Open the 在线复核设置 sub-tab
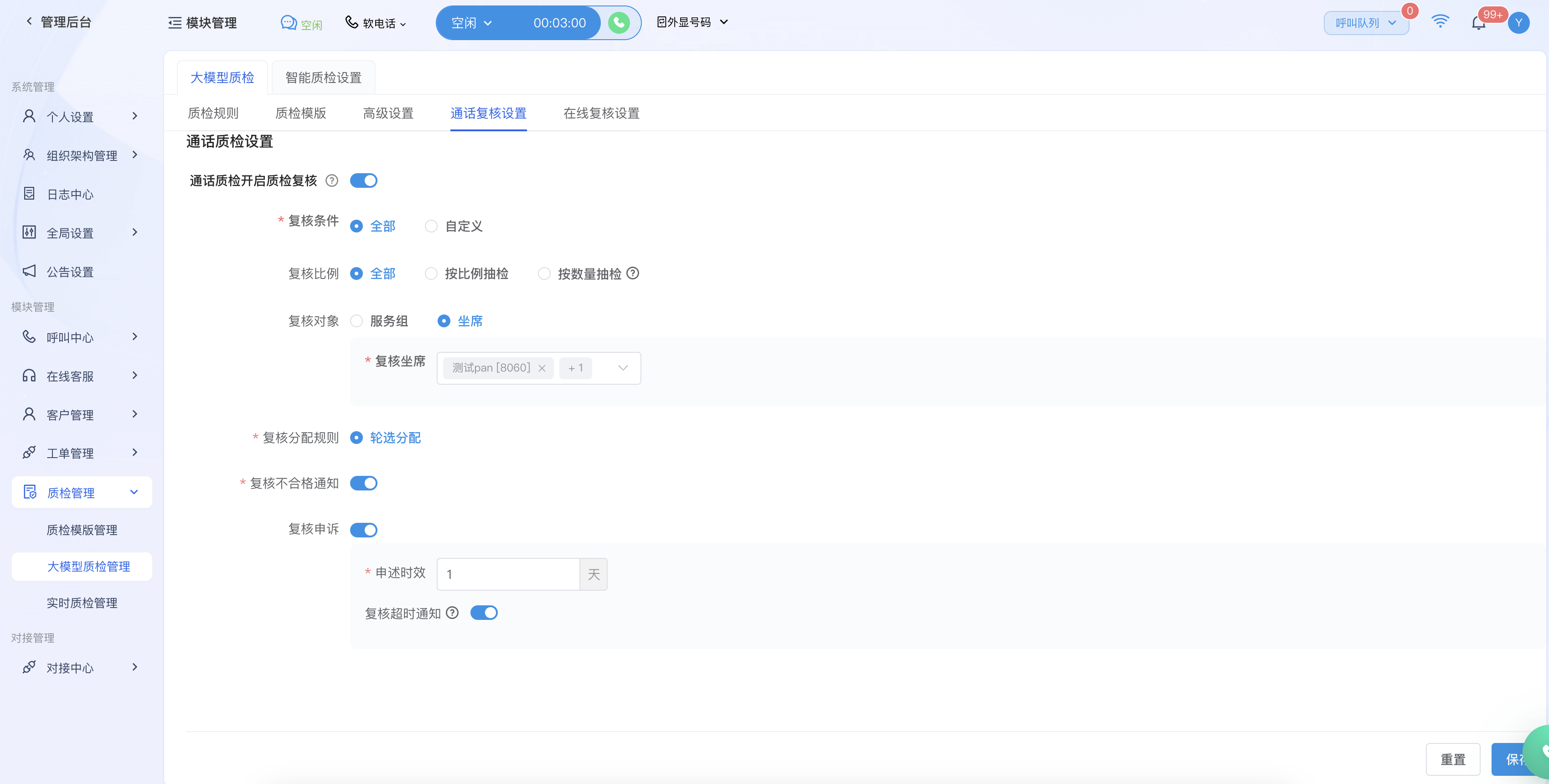 point(601,113)
